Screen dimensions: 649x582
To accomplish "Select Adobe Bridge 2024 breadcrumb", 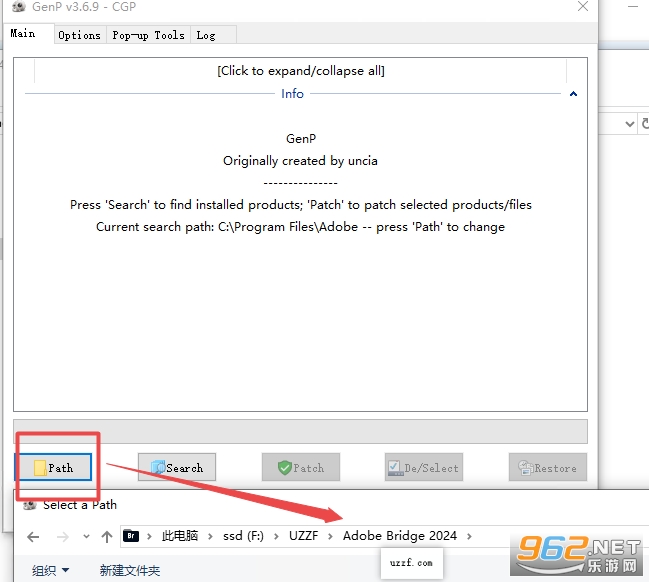I will click(400, 536).
